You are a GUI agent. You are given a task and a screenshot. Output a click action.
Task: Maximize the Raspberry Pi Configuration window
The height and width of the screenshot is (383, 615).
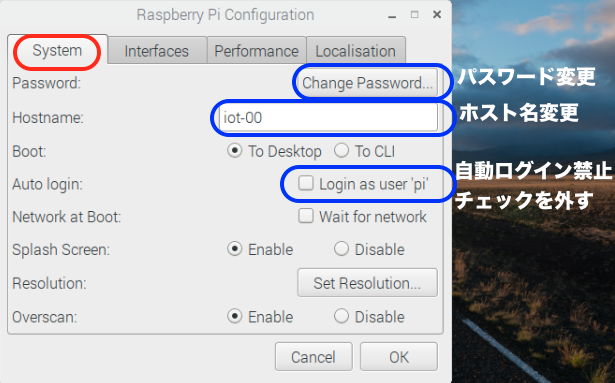pos(415,15)
